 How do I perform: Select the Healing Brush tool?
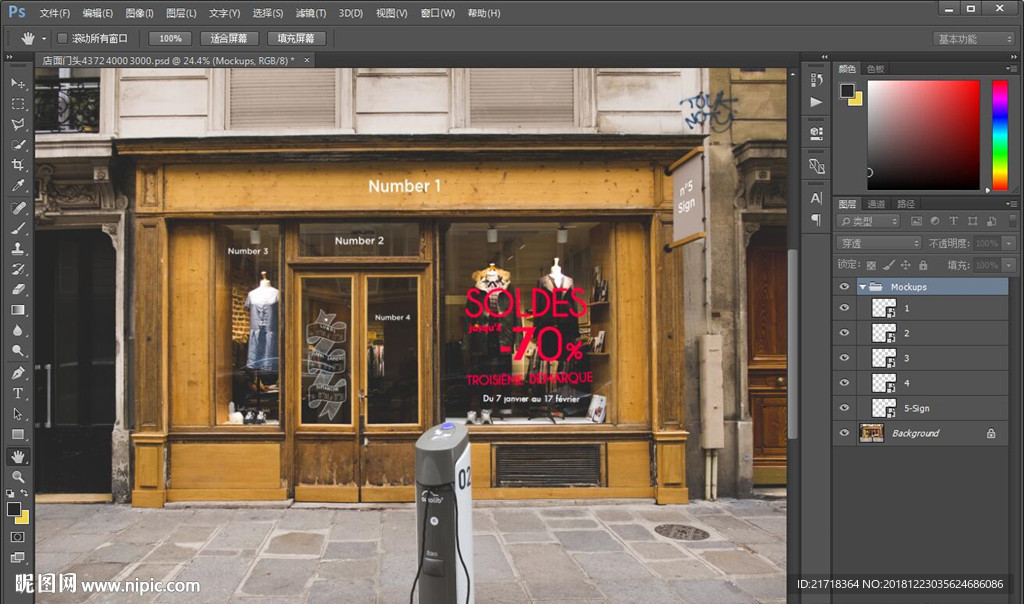click(18, 208)
